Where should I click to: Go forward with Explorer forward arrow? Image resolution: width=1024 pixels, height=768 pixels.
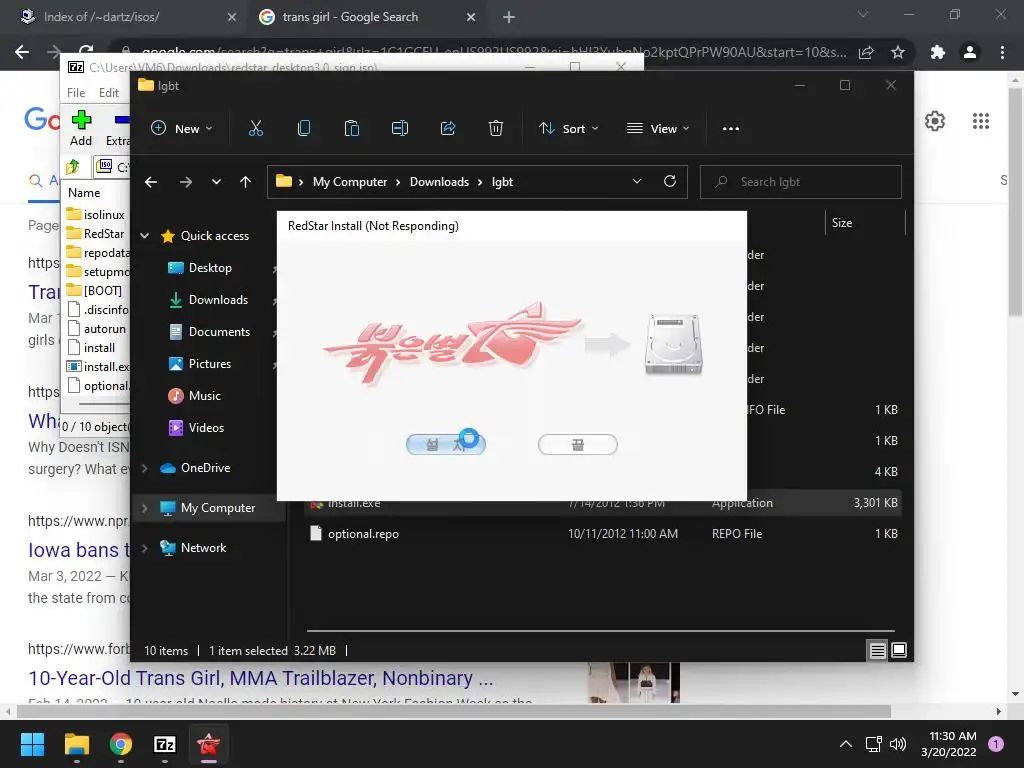[x=185, y=182]
